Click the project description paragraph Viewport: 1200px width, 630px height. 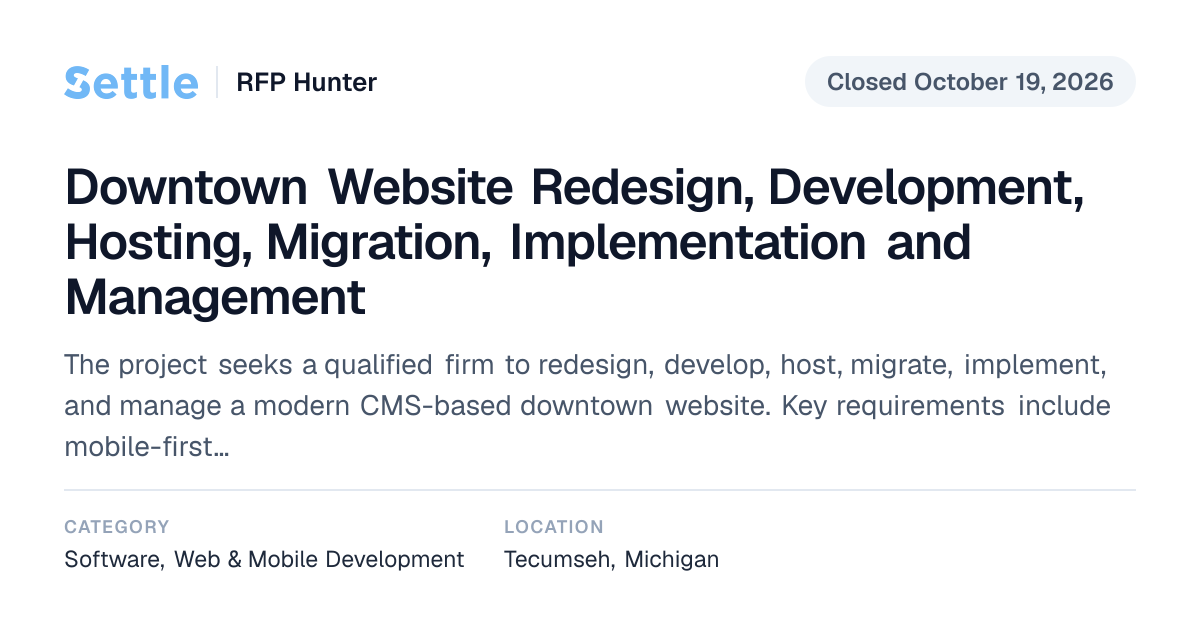587,406
